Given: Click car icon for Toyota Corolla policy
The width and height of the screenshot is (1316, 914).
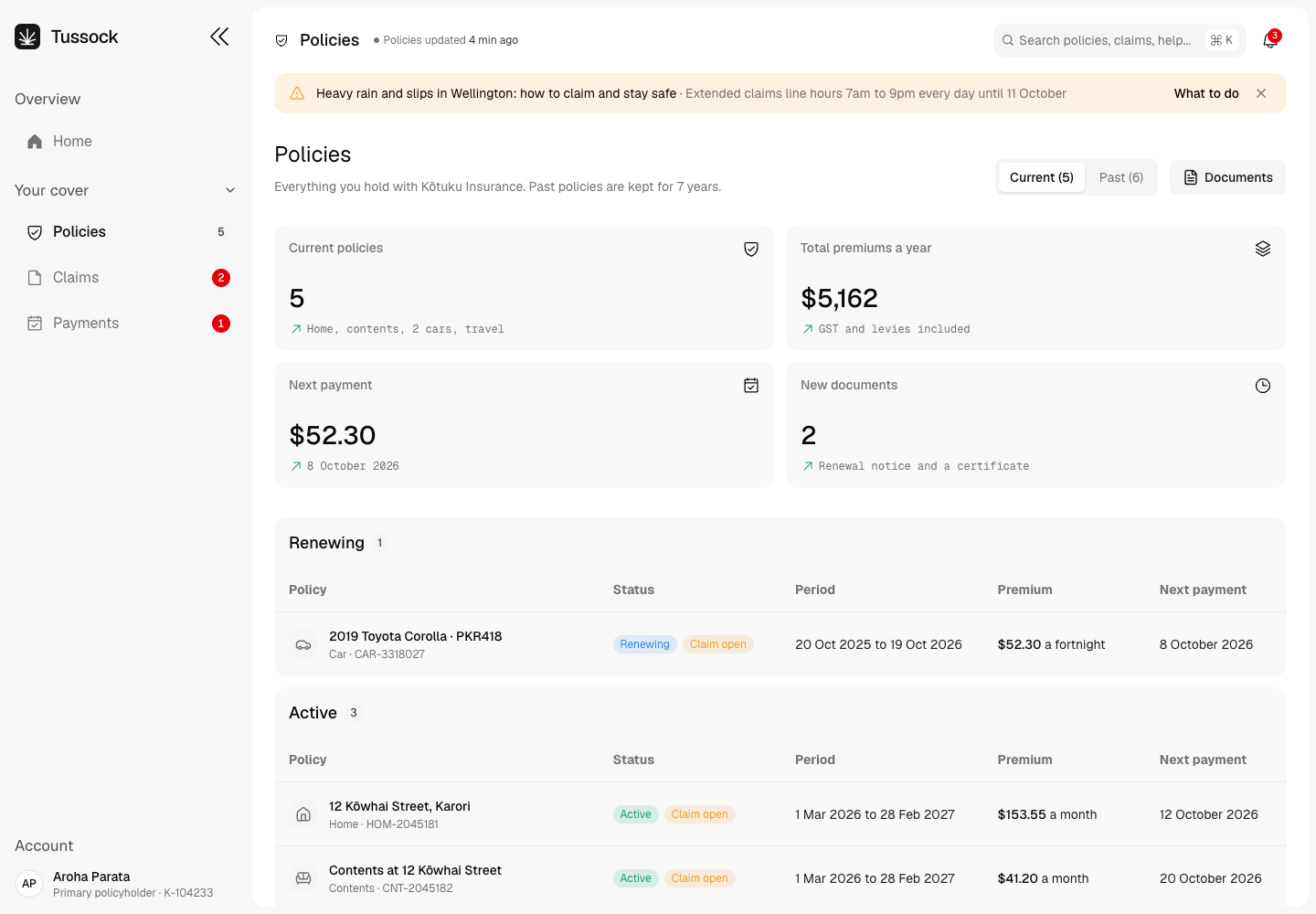Looking at the screenshot, I should [x=303, y=644].
